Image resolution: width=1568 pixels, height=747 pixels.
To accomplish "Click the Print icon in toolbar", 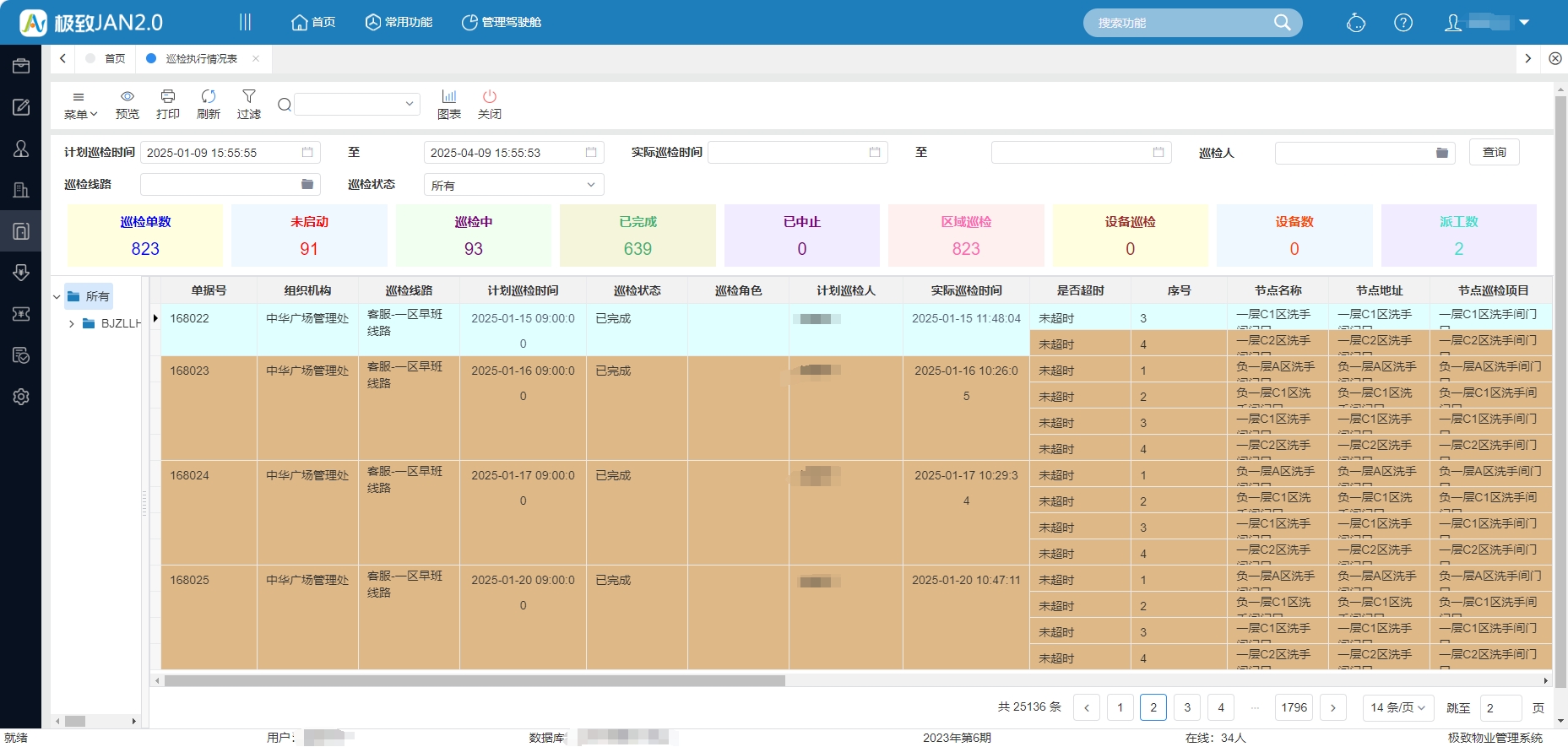I will point(167,104).
